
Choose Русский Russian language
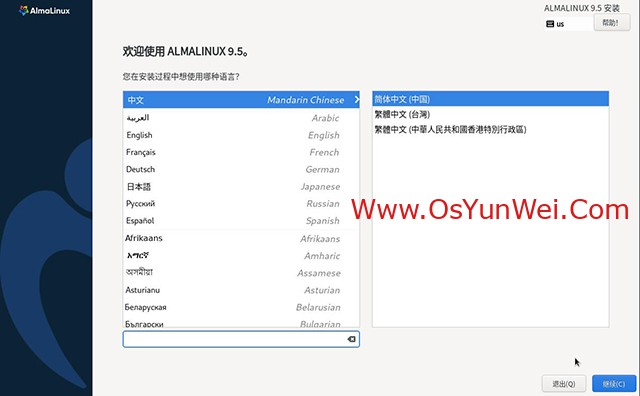coord(241,203)
